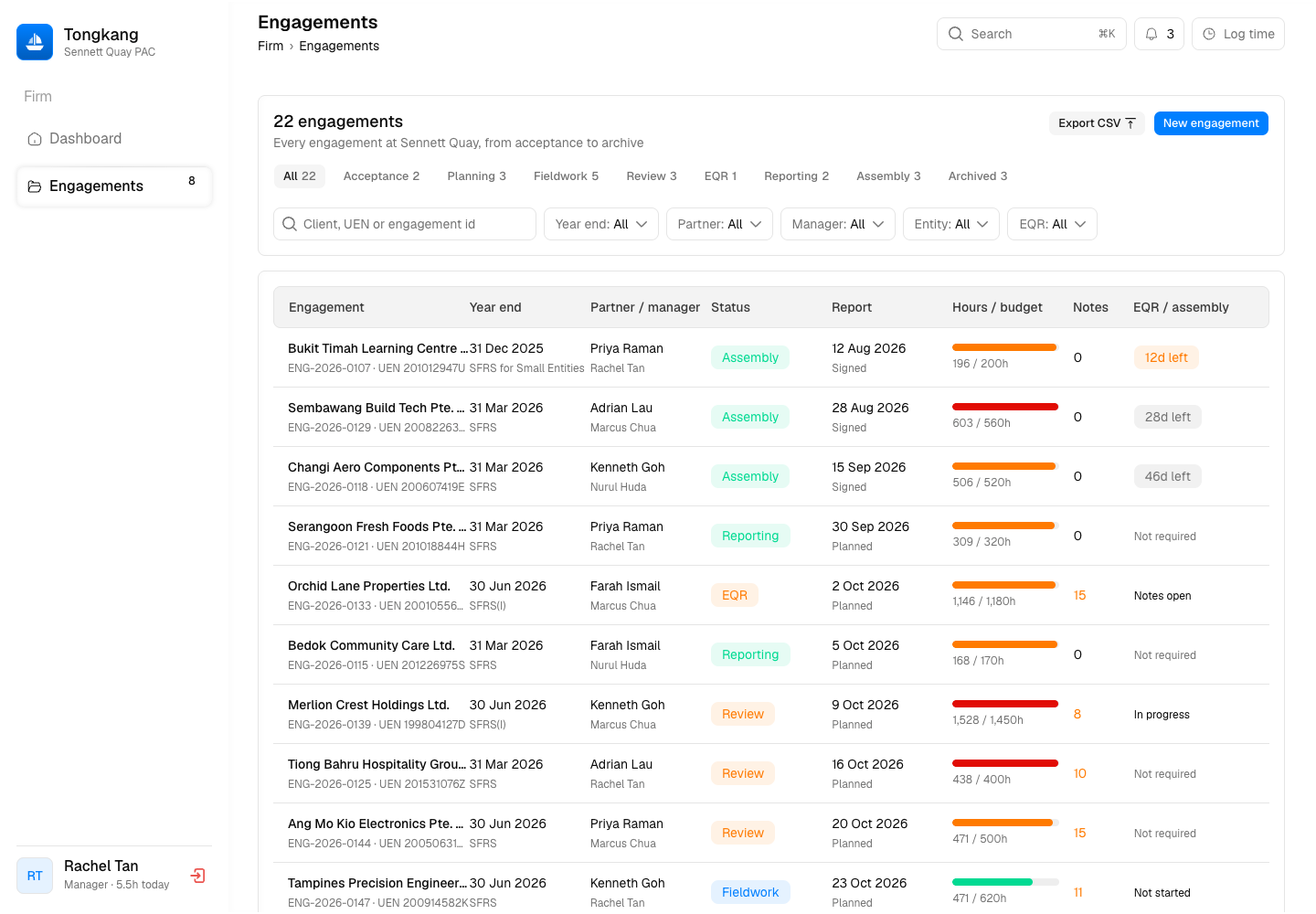
Task: Click the Reporting status for Serangoon Fresh Foods
Action: [x=750, y=536]
